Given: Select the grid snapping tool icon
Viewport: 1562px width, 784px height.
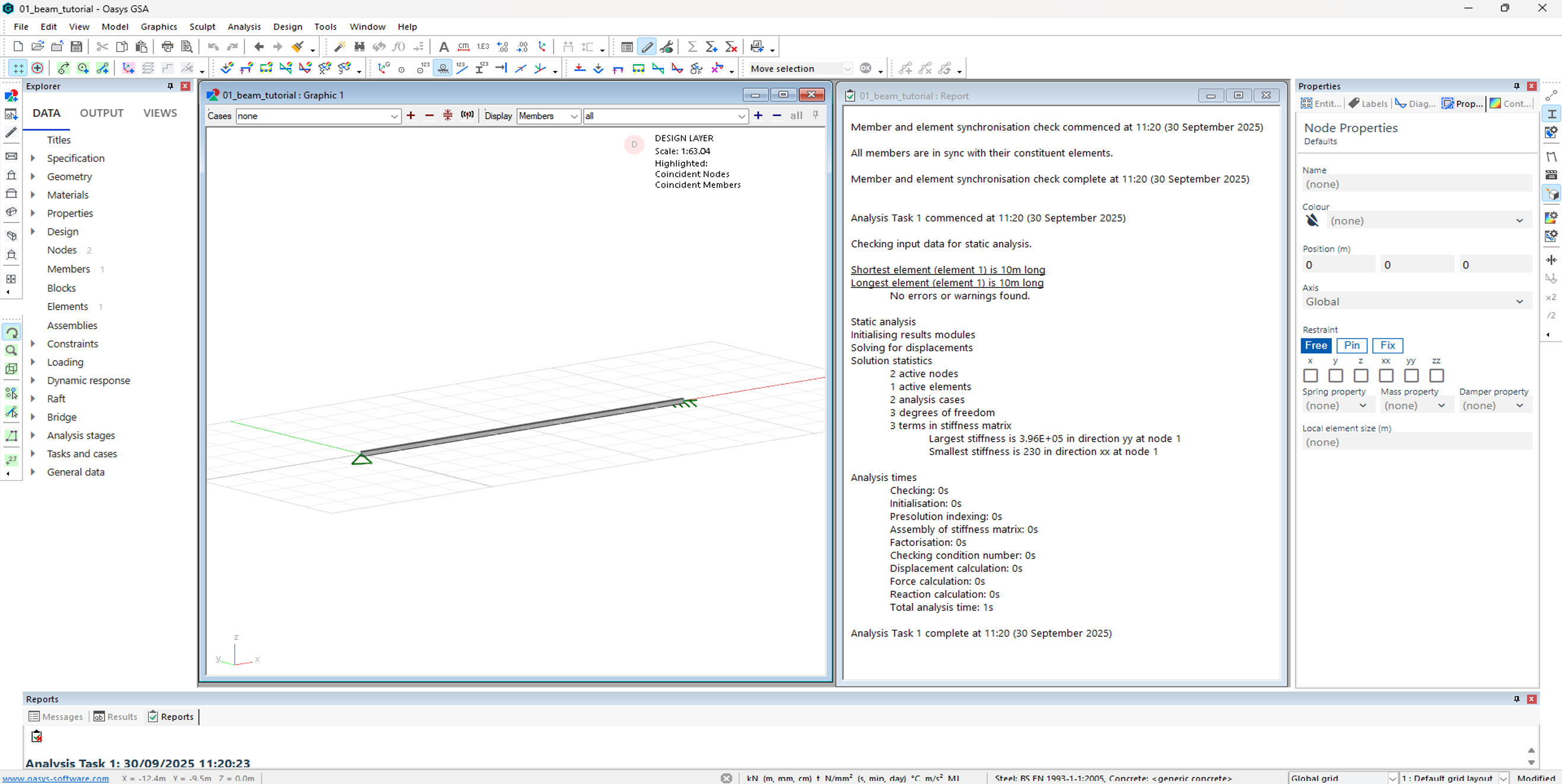Looking at the screenshot, I should click(x=18, y=68).
